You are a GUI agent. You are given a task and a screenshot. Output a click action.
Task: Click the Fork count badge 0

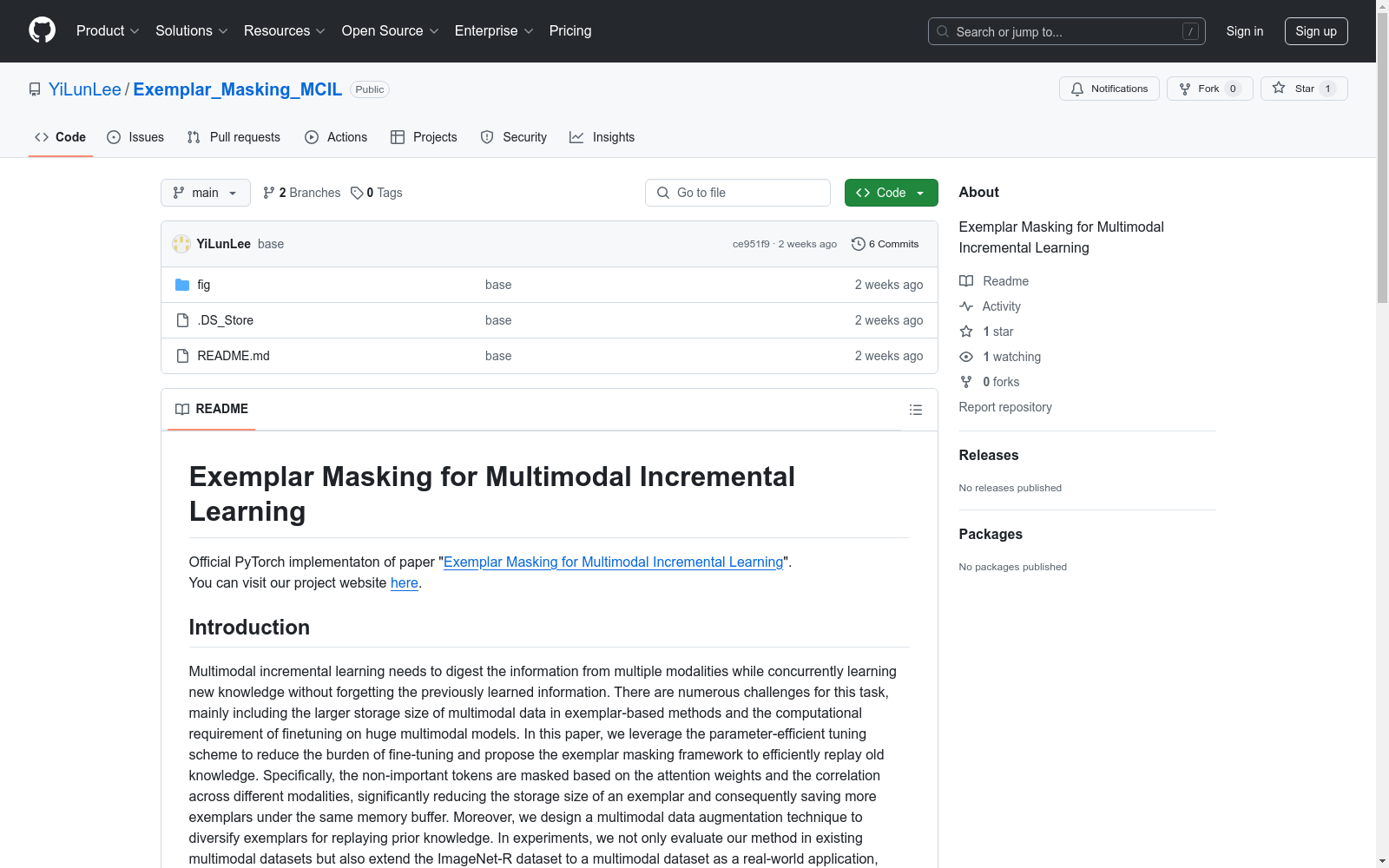[x=1233, y=89]
